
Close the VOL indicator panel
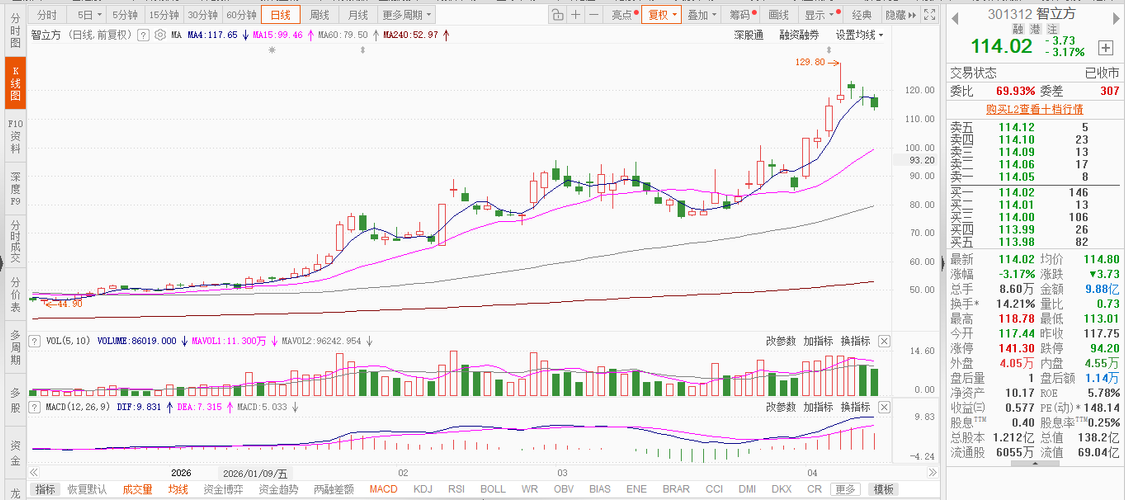pos(884,341)
